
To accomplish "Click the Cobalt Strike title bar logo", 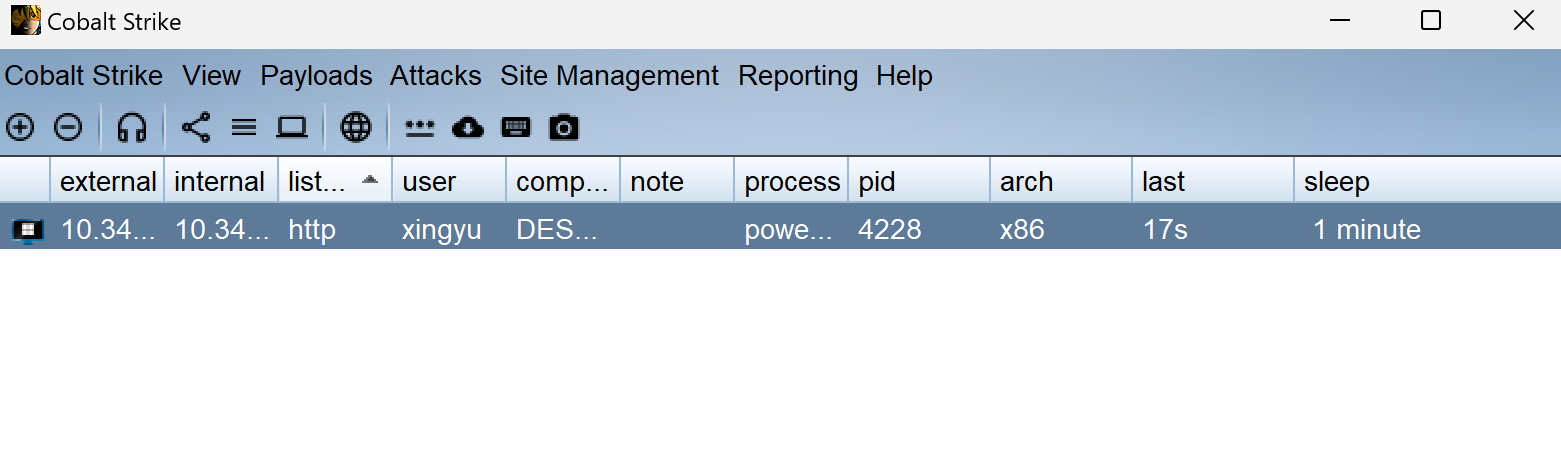I will tap(25, 20).
